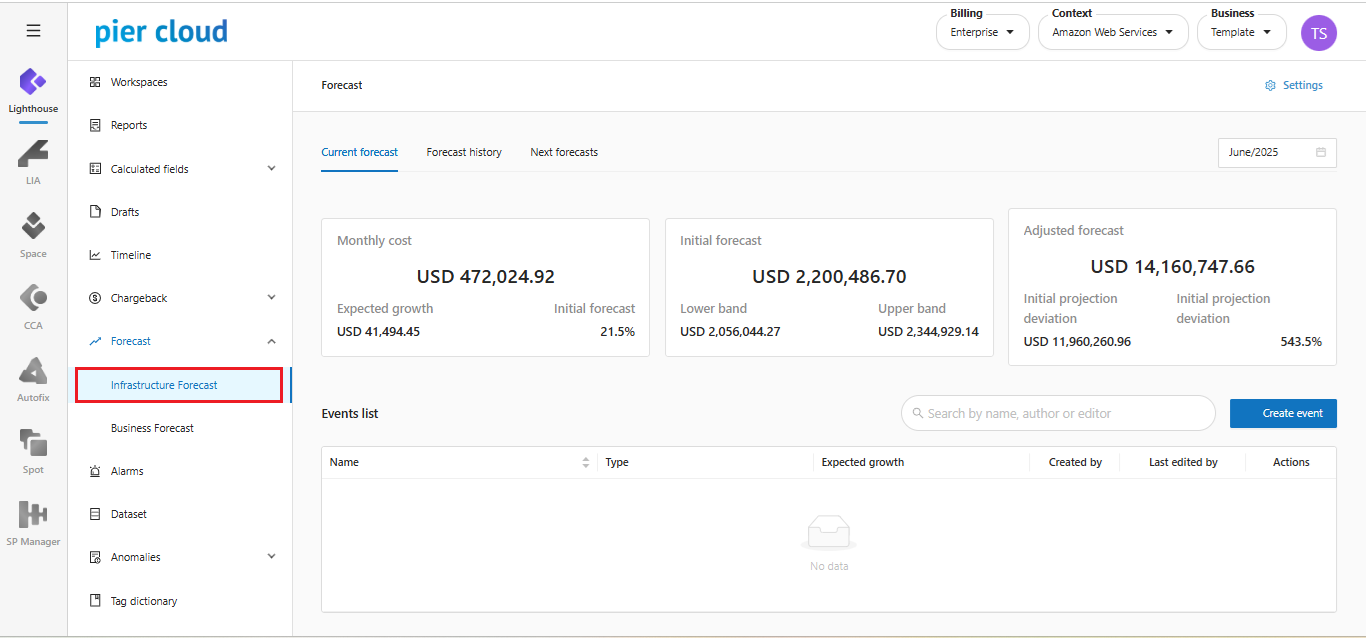This screenshot has width=1366, height=638.
Task: Switch to the Next forecasts tab
Action: (564, 153)
